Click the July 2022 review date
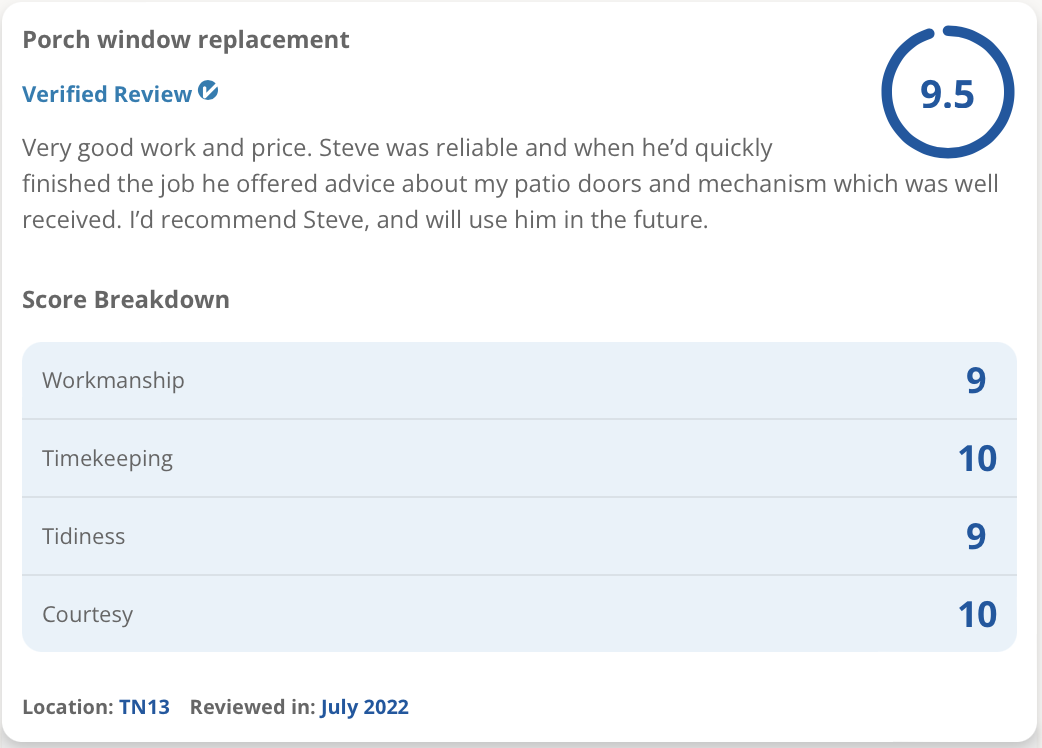The height and width of the screenshot is (748, 1042). click(364, 707)
